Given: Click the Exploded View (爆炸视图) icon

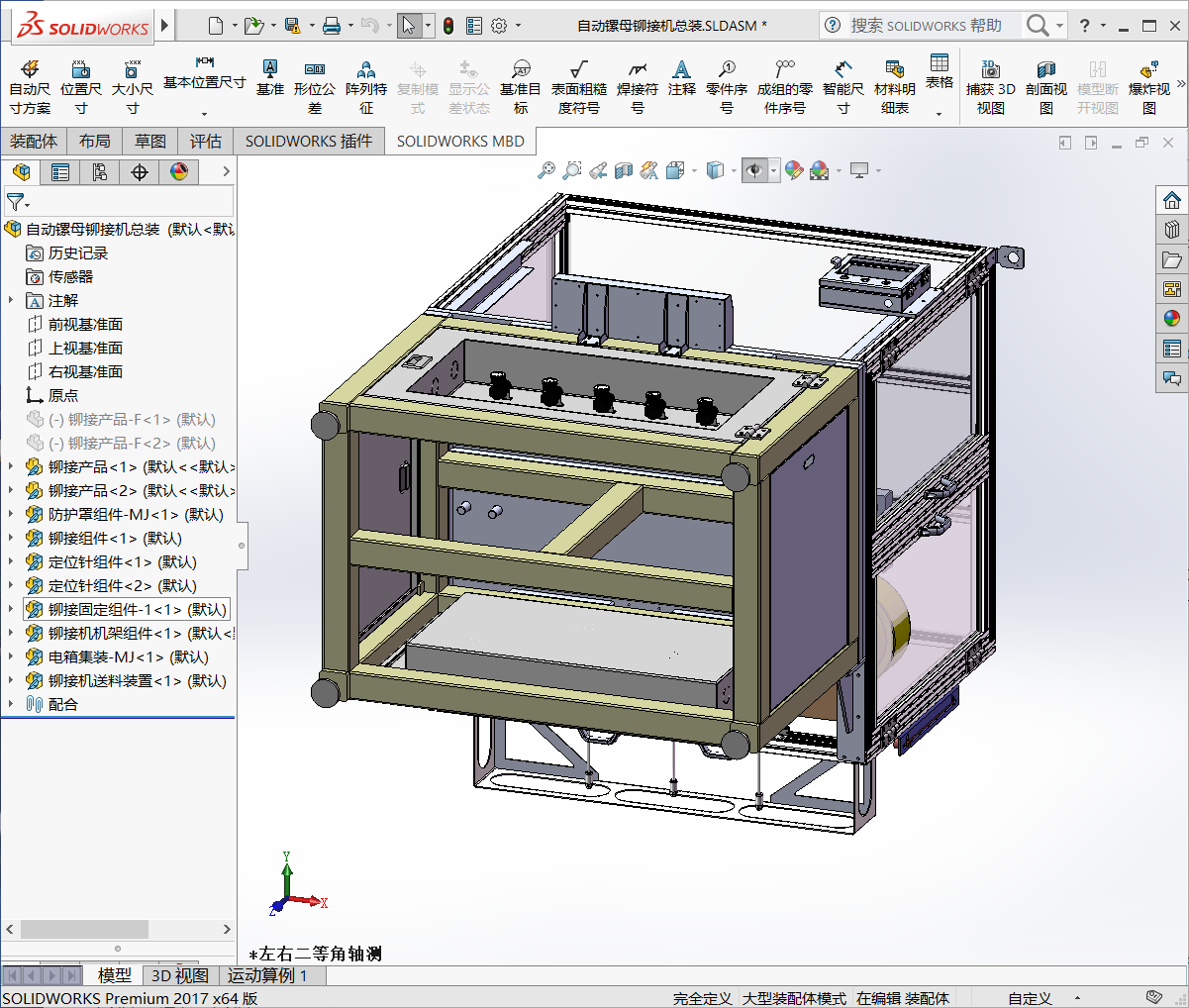Looking at the screenshot, I should coord(1148,86).
